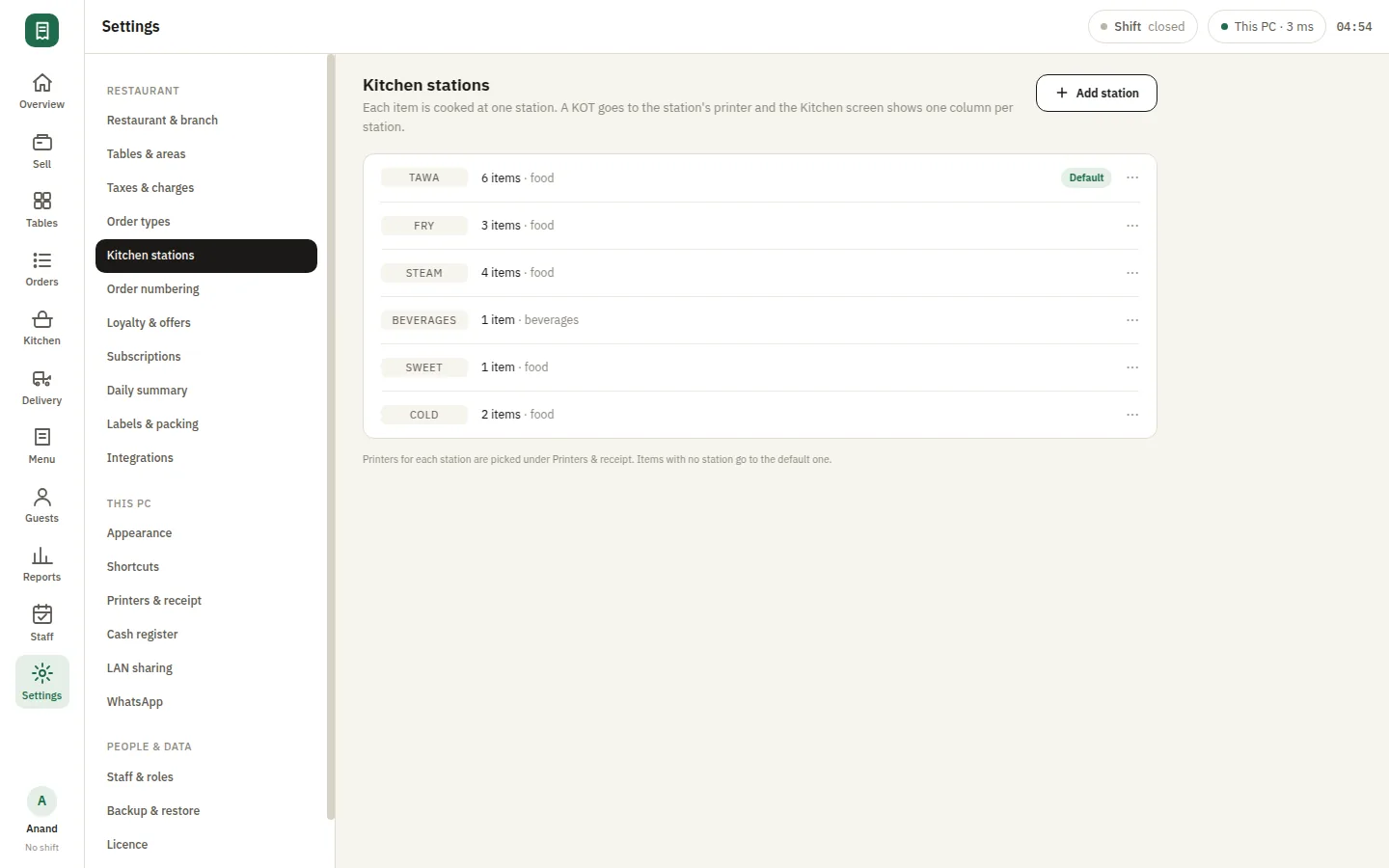Screen dimensions: 1389x868
Task: Open the Overview home icon
Action: pyautogui.click(x=41, y=83)
